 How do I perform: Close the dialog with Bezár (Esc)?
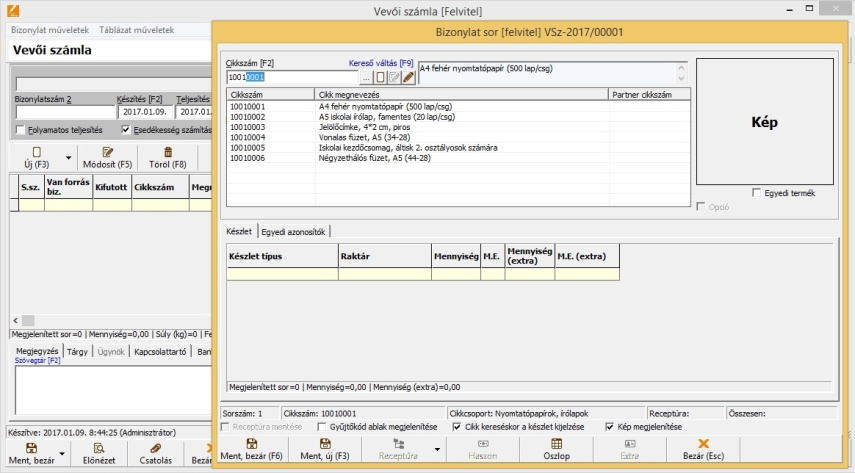pos(703,449)
